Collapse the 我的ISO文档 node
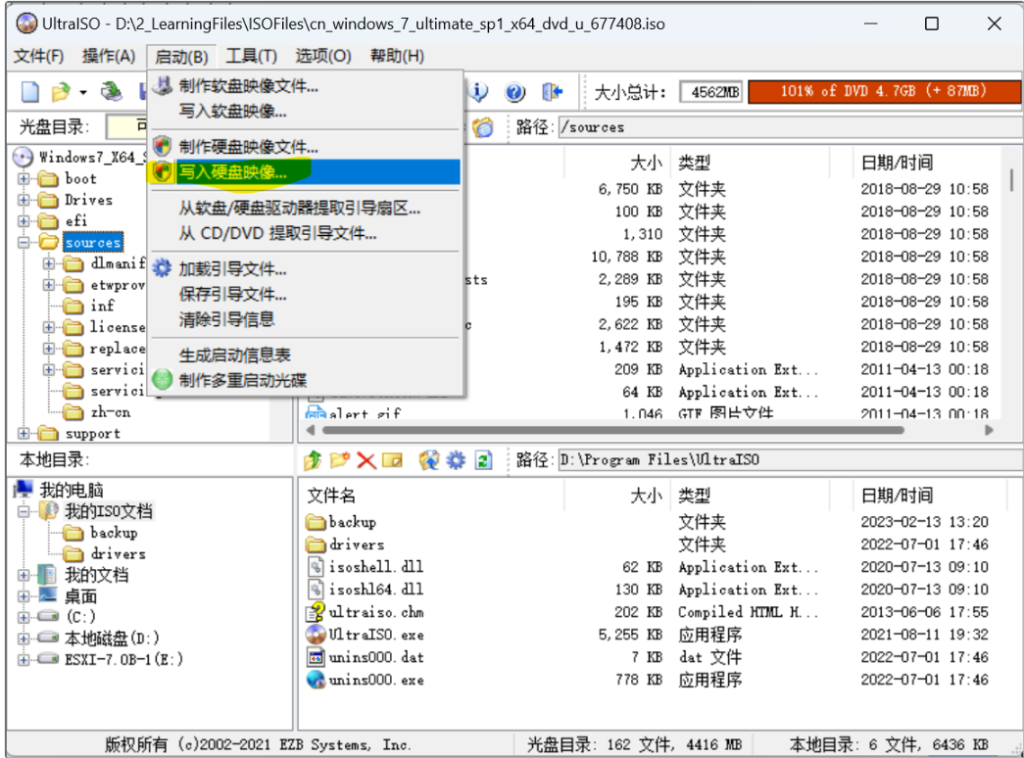 [x=24, y=511]
